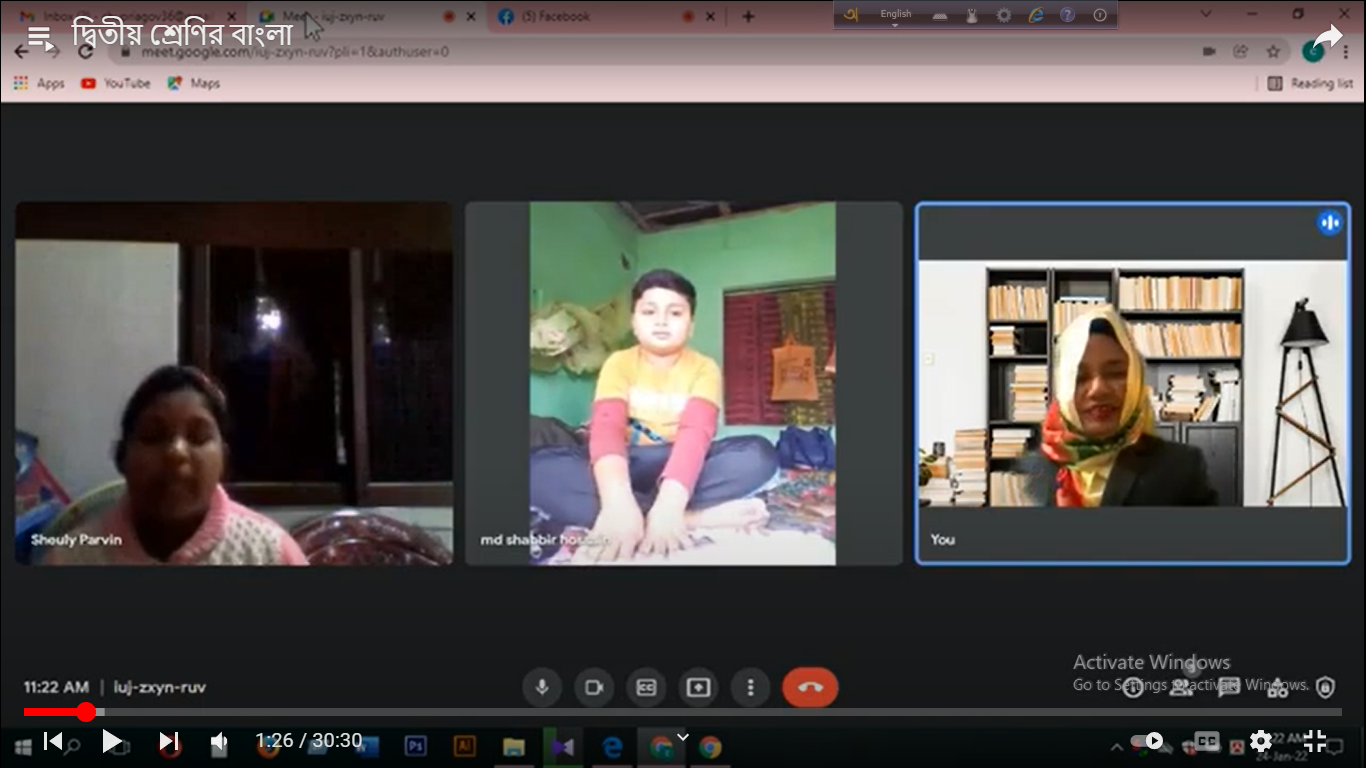Select the md shabbir video tile

[x=684, y=384]
